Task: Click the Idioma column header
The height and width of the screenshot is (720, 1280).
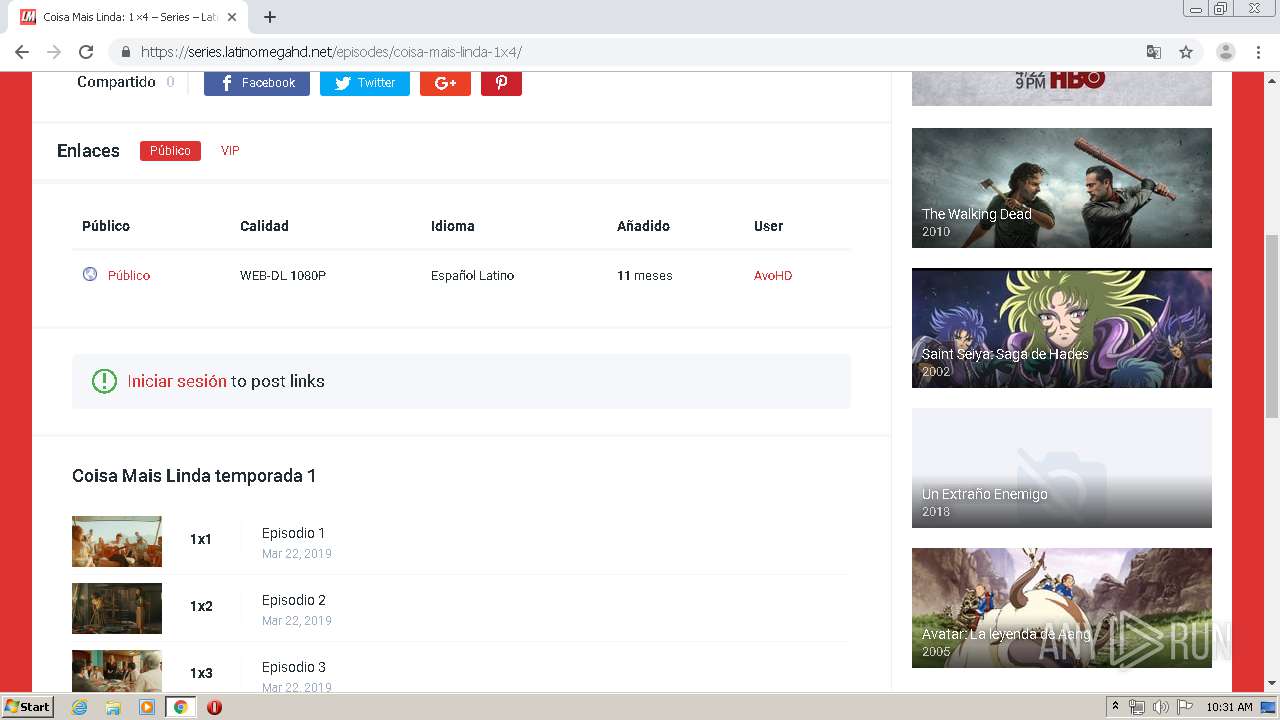Action: click(x=453, y=226)
